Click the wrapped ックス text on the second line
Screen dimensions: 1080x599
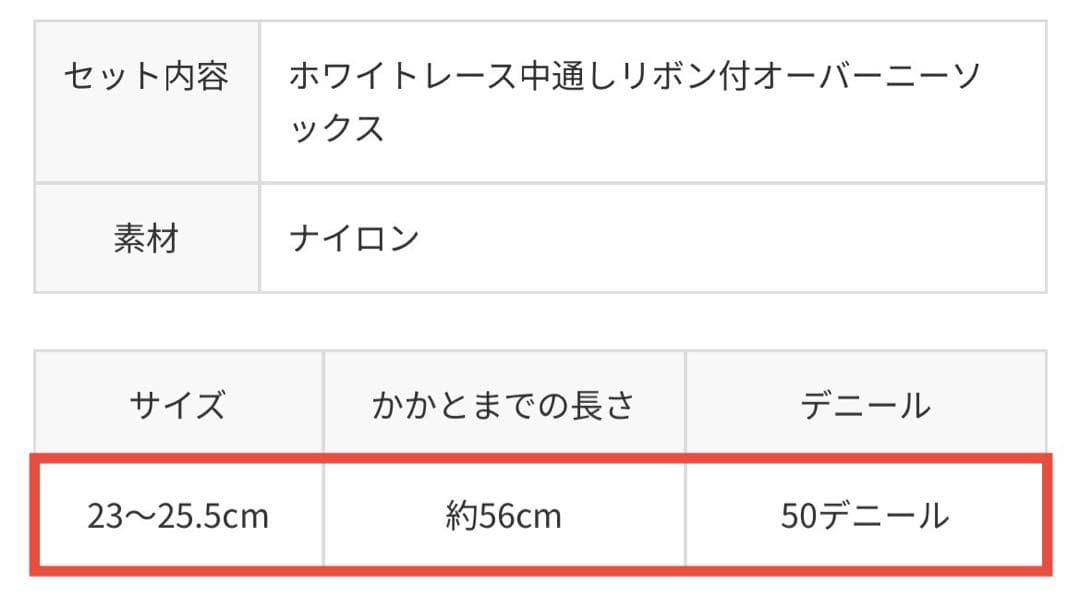point(337,129)
